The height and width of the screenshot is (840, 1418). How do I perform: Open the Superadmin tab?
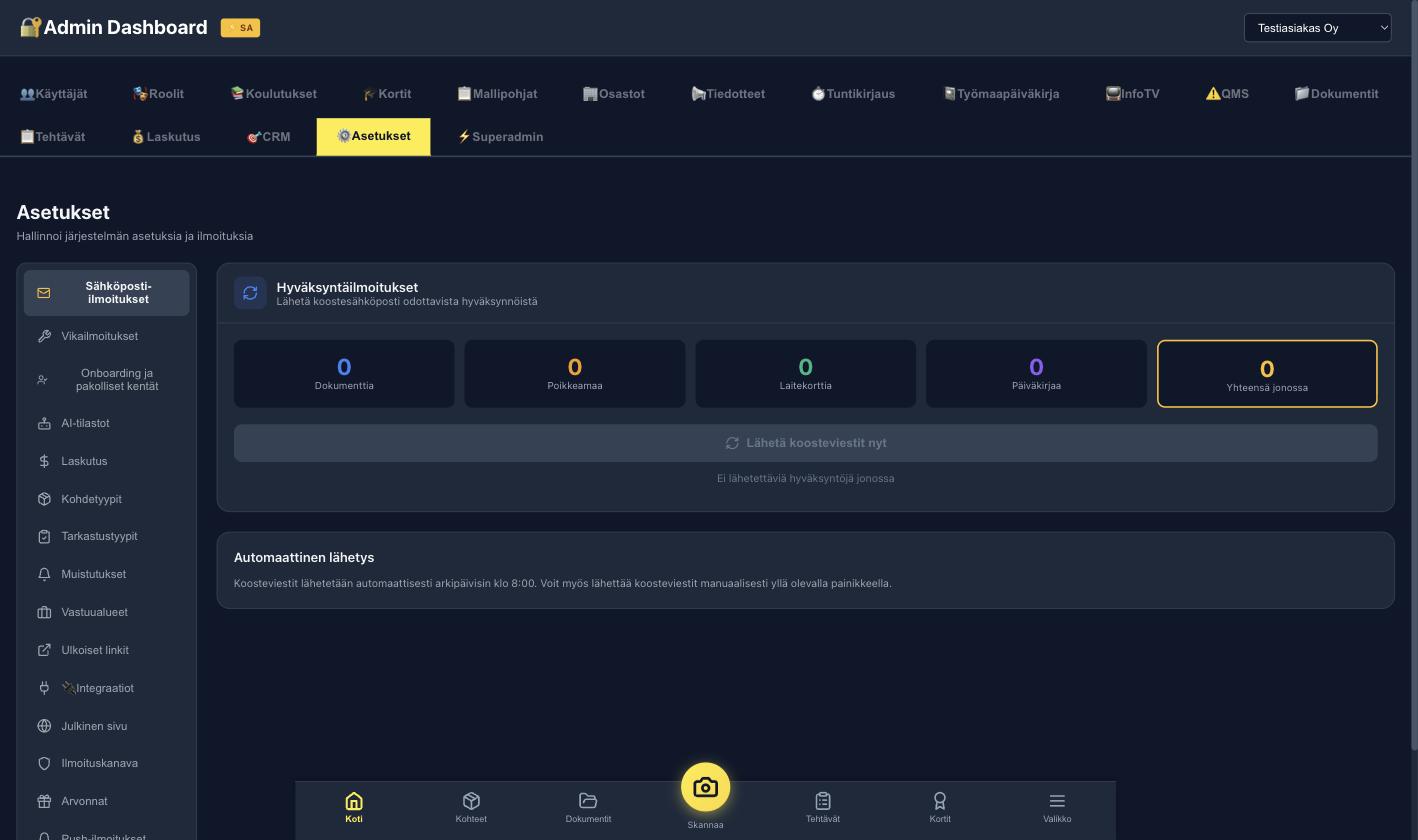(x=500, y=137)
